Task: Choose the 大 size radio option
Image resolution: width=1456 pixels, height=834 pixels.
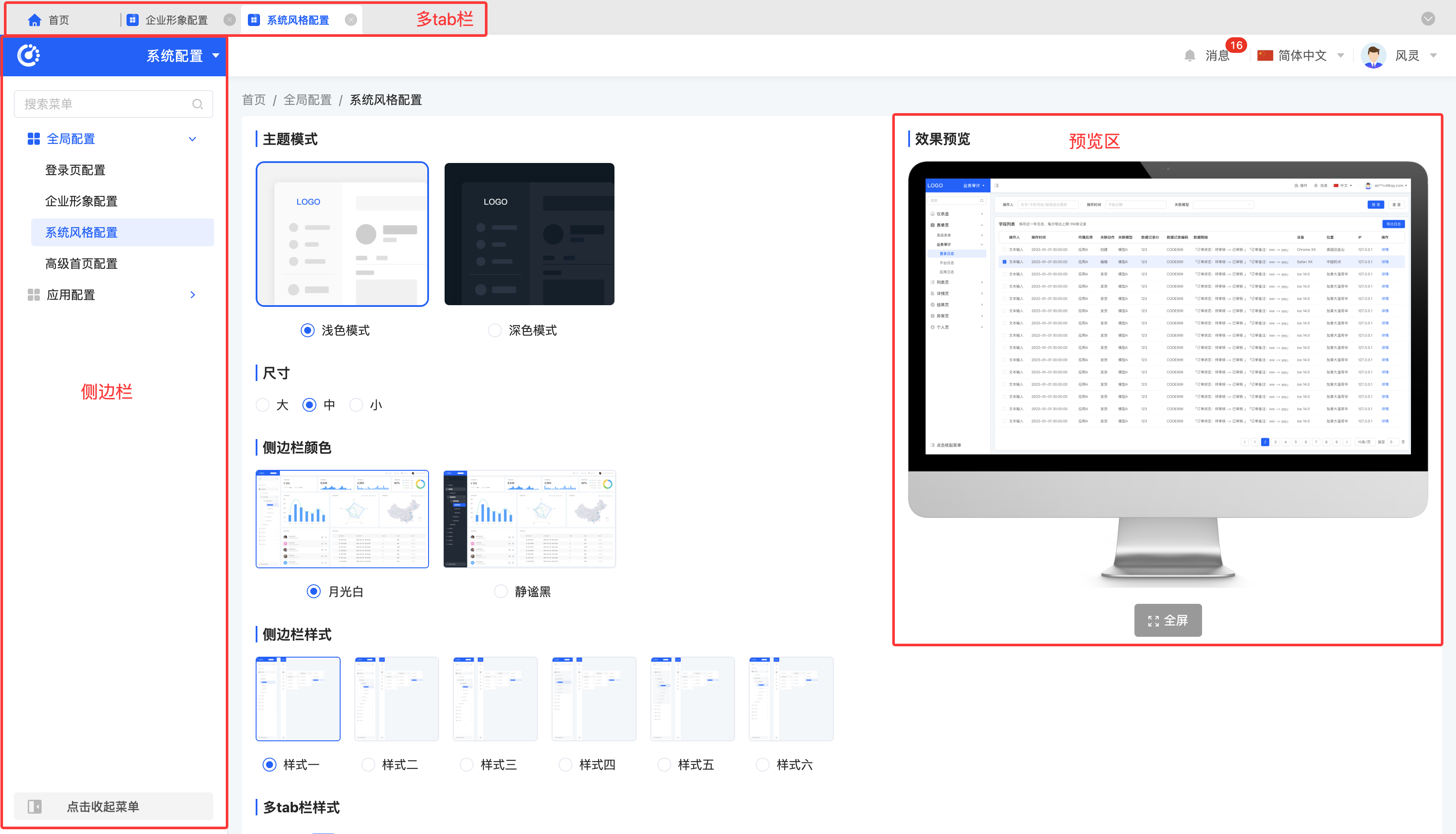Action: 263,405
